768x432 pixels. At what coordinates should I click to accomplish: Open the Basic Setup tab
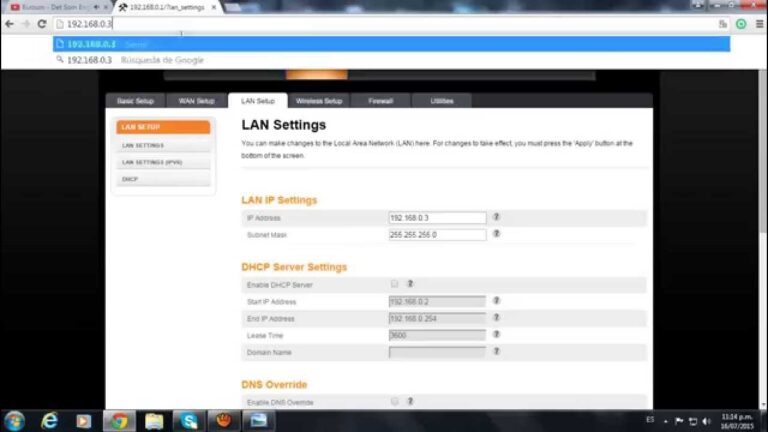pyautogui.click(x=135, y=101)
